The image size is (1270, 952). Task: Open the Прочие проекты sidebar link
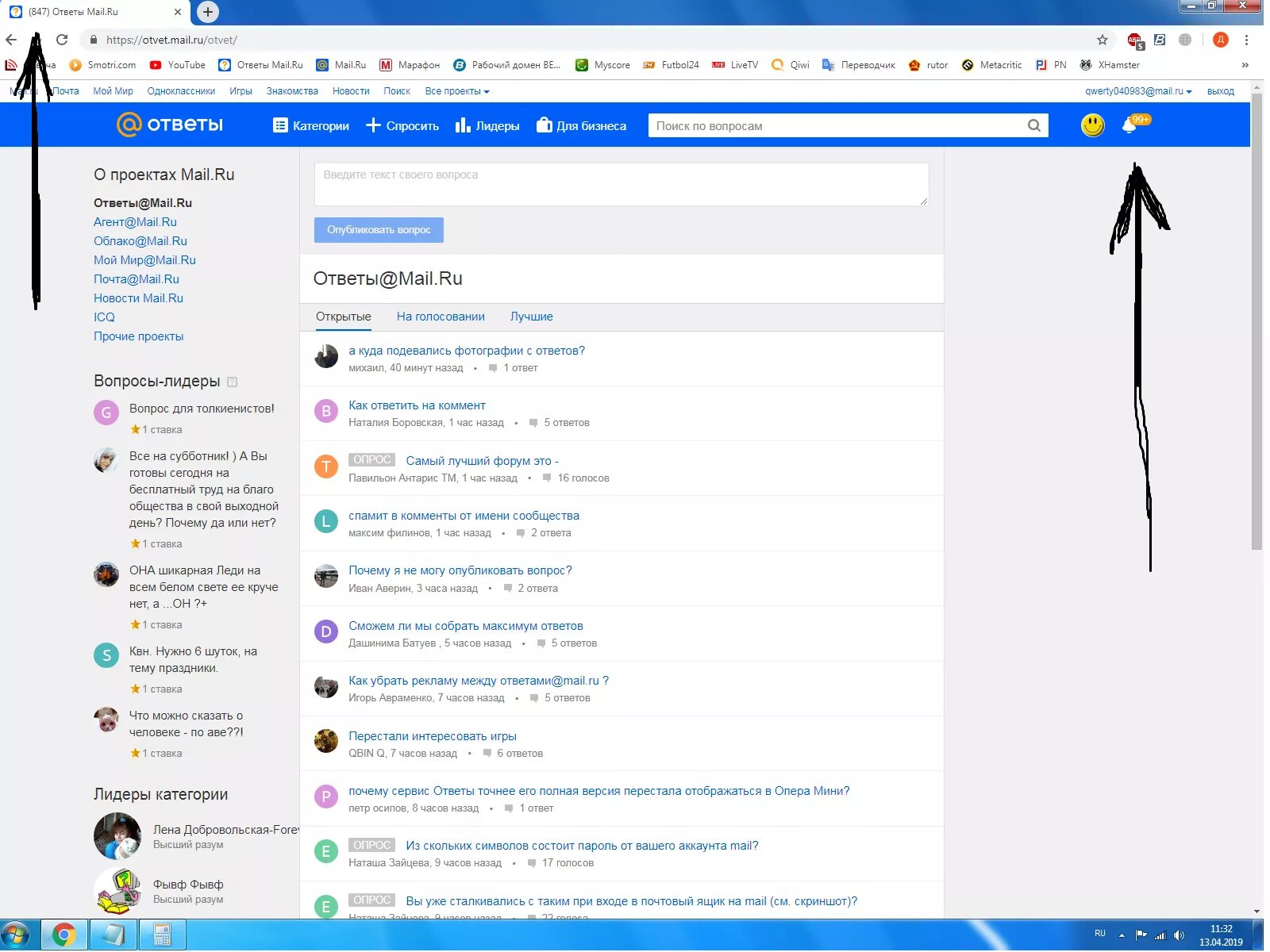point(138,336)
